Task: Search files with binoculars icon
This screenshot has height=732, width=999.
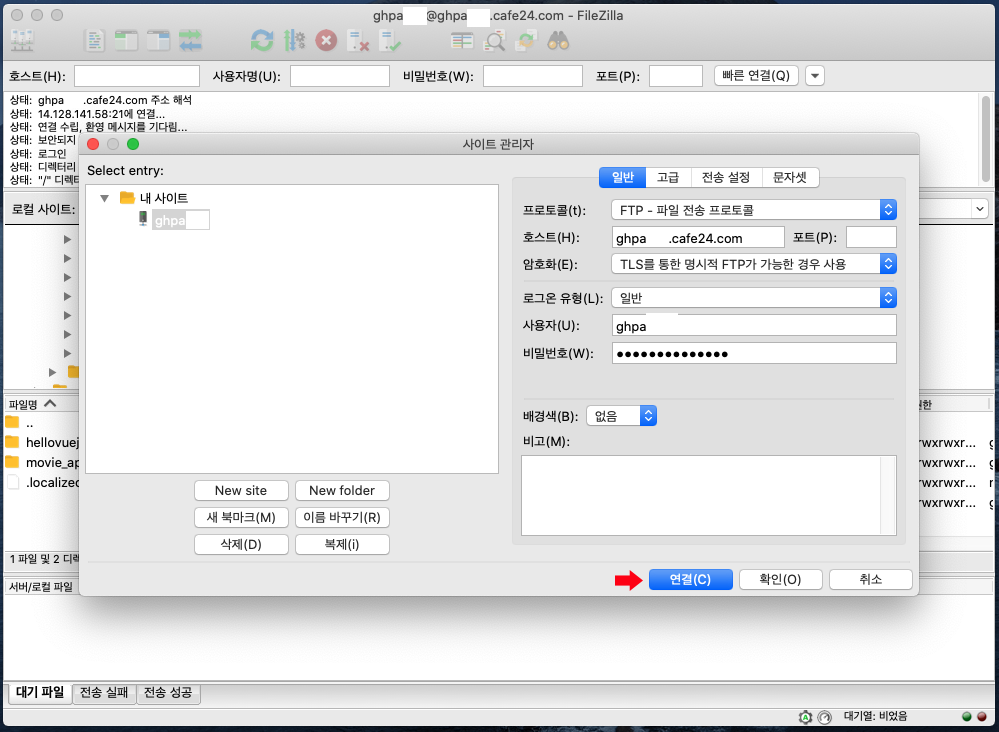Action: coord(558,41)
